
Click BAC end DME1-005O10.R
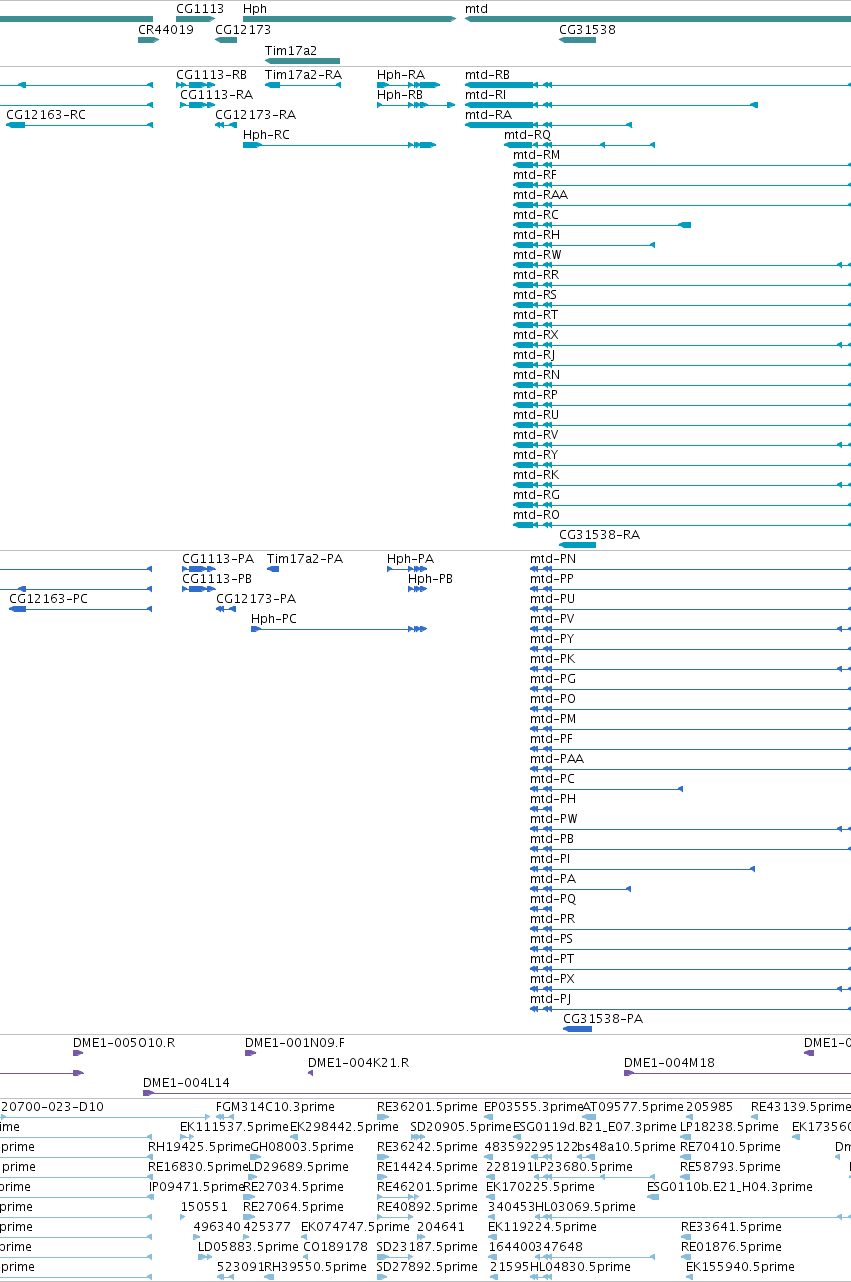[124, 1043]
